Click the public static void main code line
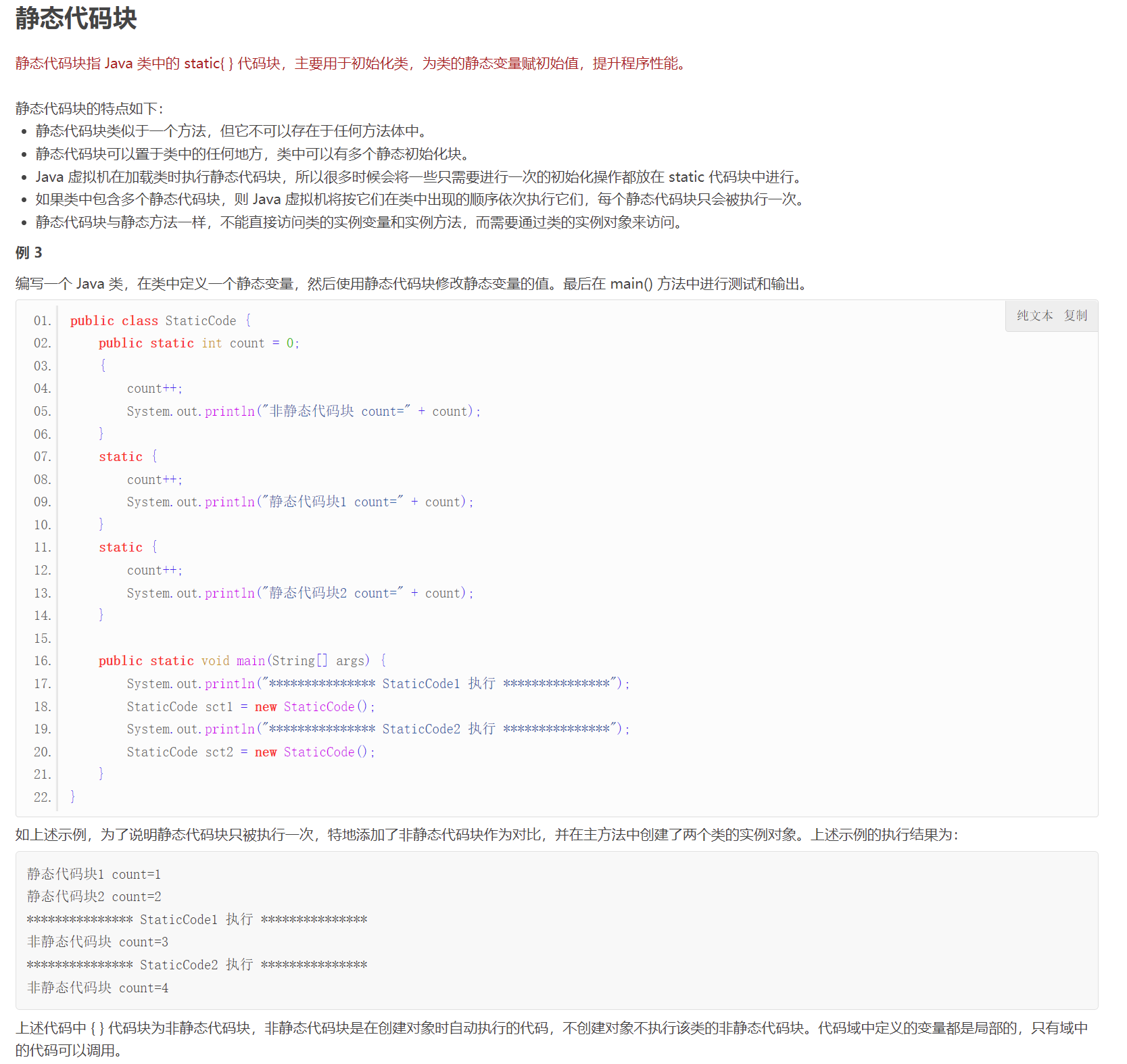Image resolution: width=1127 pixels, height=1064 pixels. 243,661
